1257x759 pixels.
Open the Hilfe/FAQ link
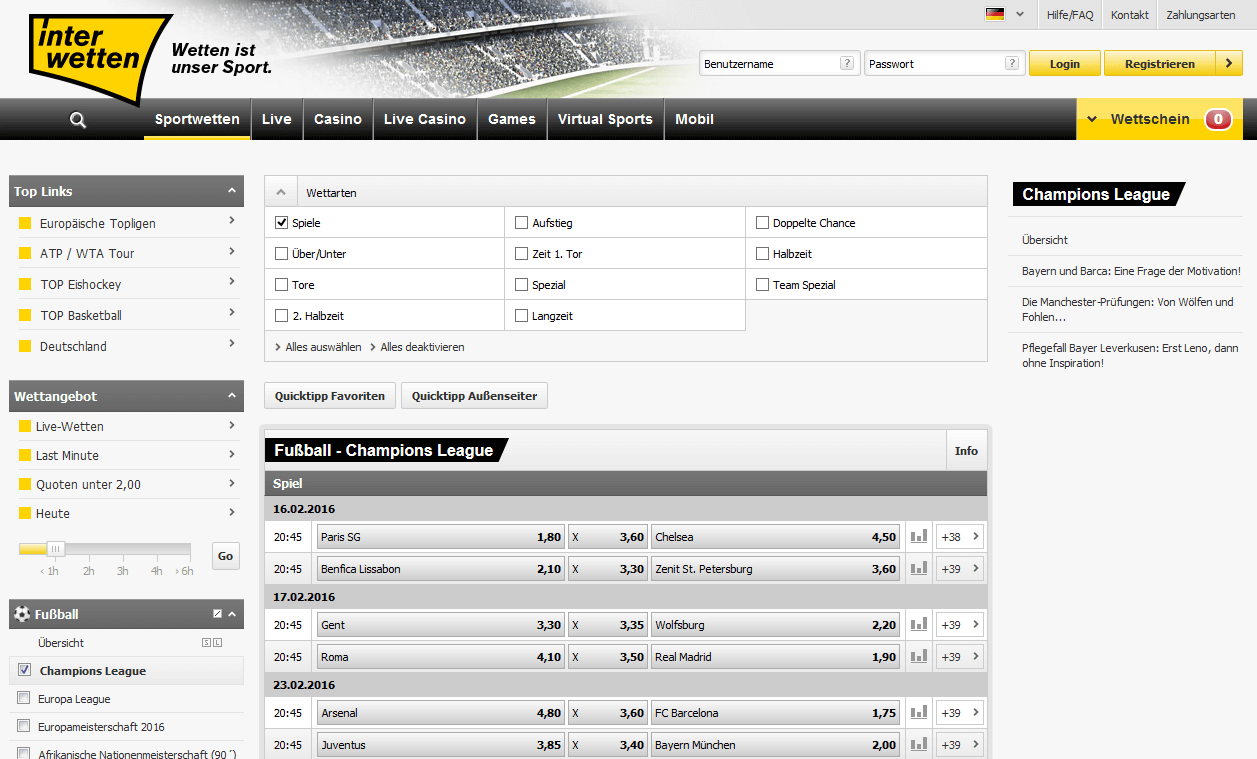[x=1070, y=15]
